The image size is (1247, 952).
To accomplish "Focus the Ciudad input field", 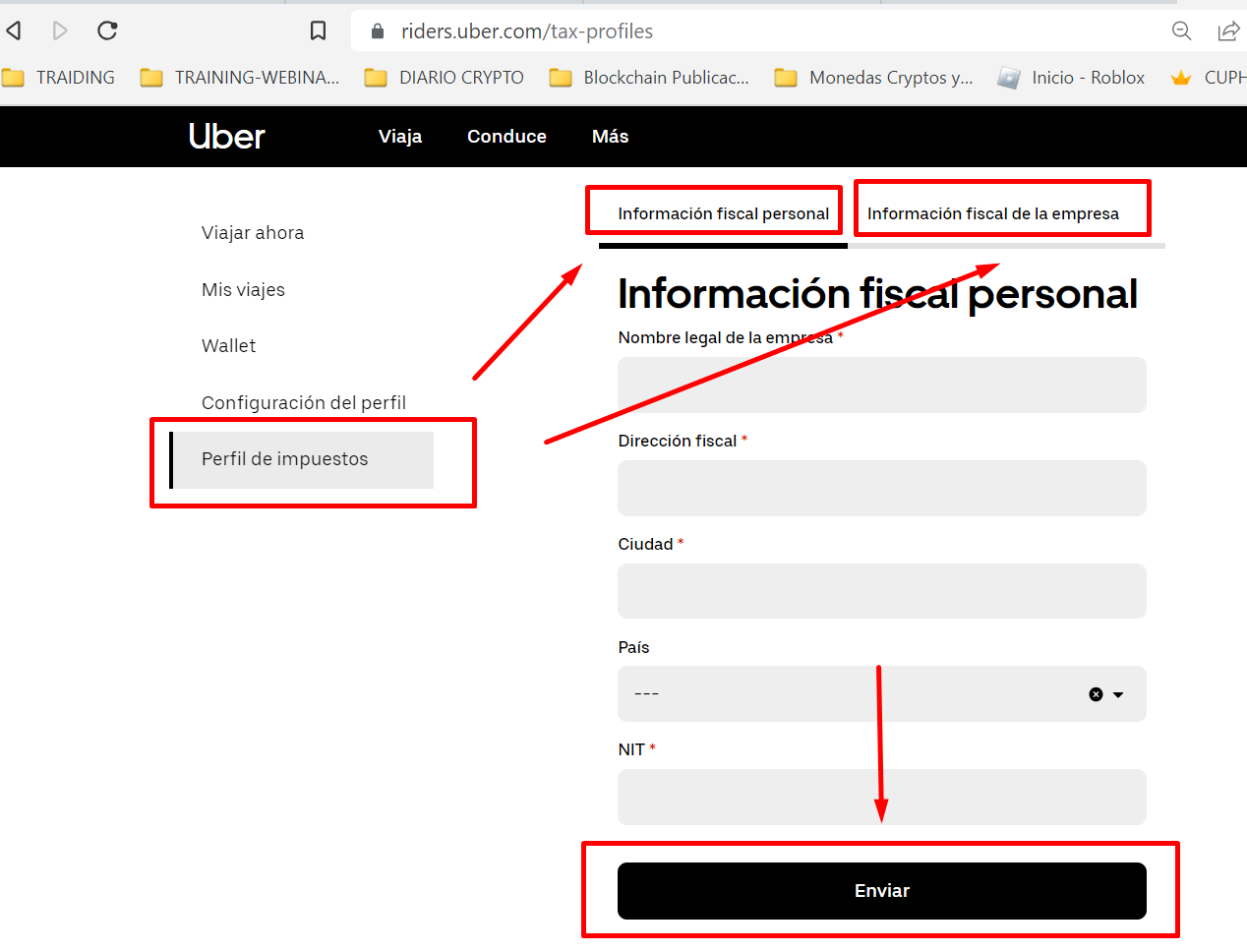I will point(882,591).
